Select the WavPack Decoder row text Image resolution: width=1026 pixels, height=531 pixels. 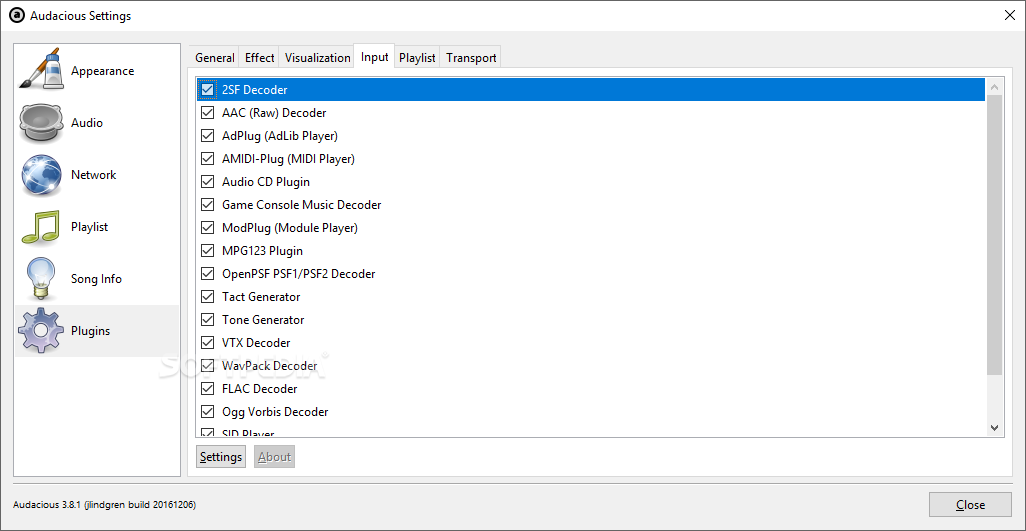click(x=269, y=366)
